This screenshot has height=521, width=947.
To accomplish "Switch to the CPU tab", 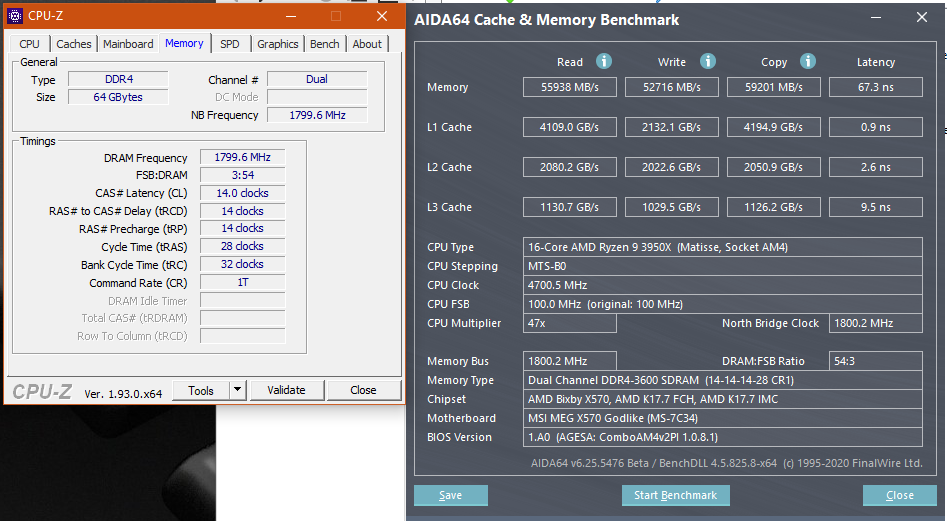I will (29, 44).
